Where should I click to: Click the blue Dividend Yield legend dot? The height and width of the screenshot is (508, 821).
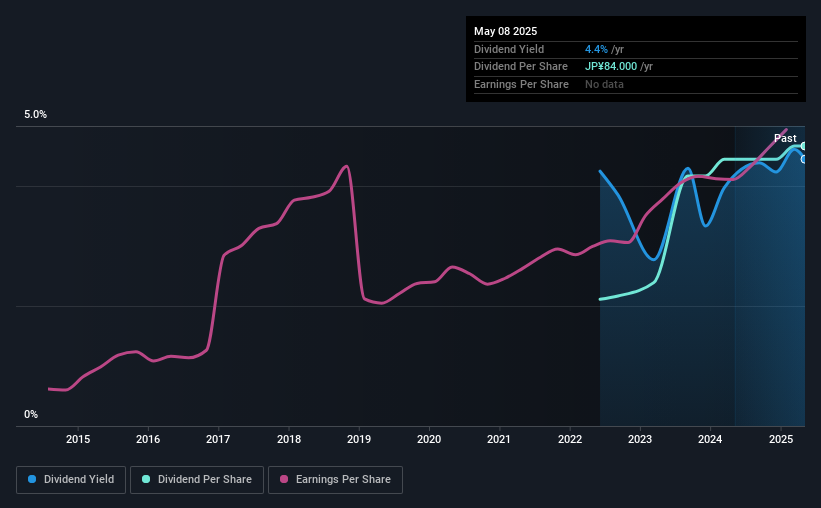(x=32, y=479)
